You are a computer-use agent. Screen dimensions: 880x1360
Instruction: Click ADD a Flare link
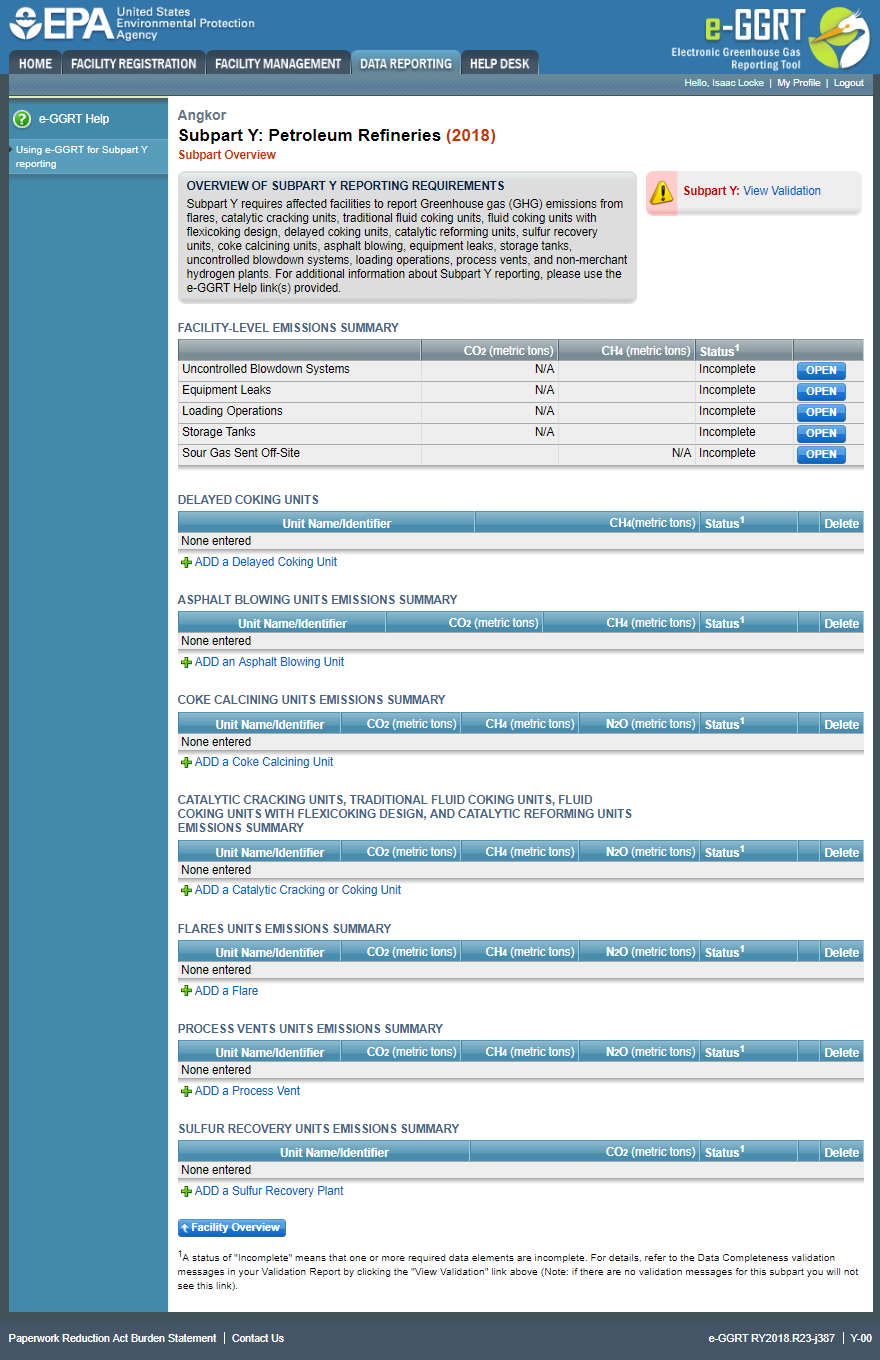(226, 991)
